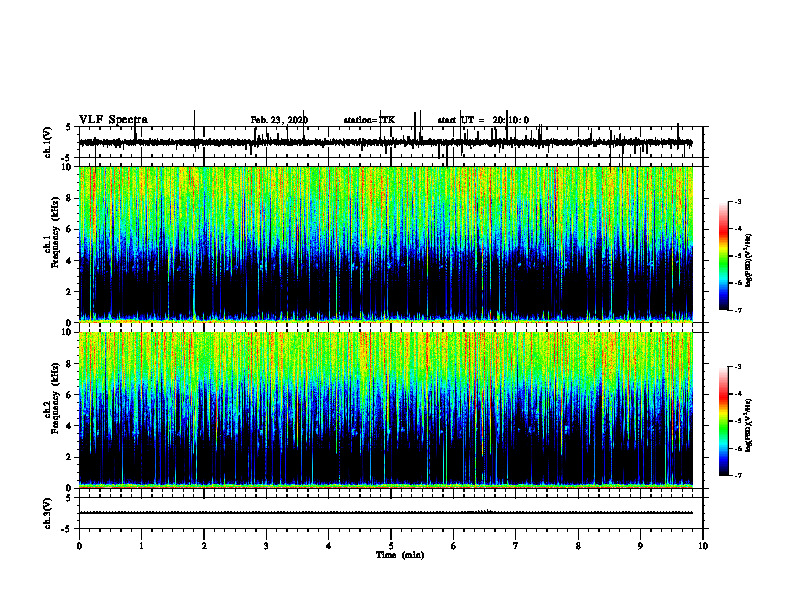The height and width of the screenshot is (612, 792).
Task: Click the "-3" label on lower color bar
Action: pyautogui.click(x=738, y=367)
